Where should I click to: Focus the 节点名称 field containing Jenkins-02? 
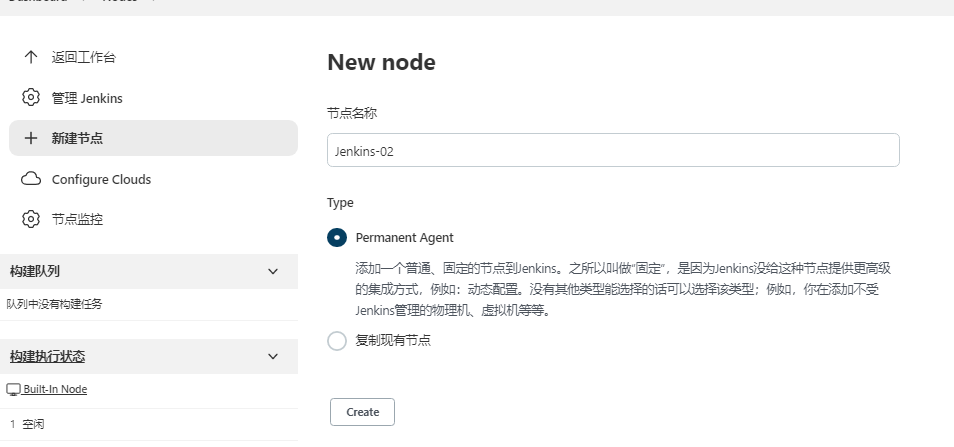tap(613, 150)
